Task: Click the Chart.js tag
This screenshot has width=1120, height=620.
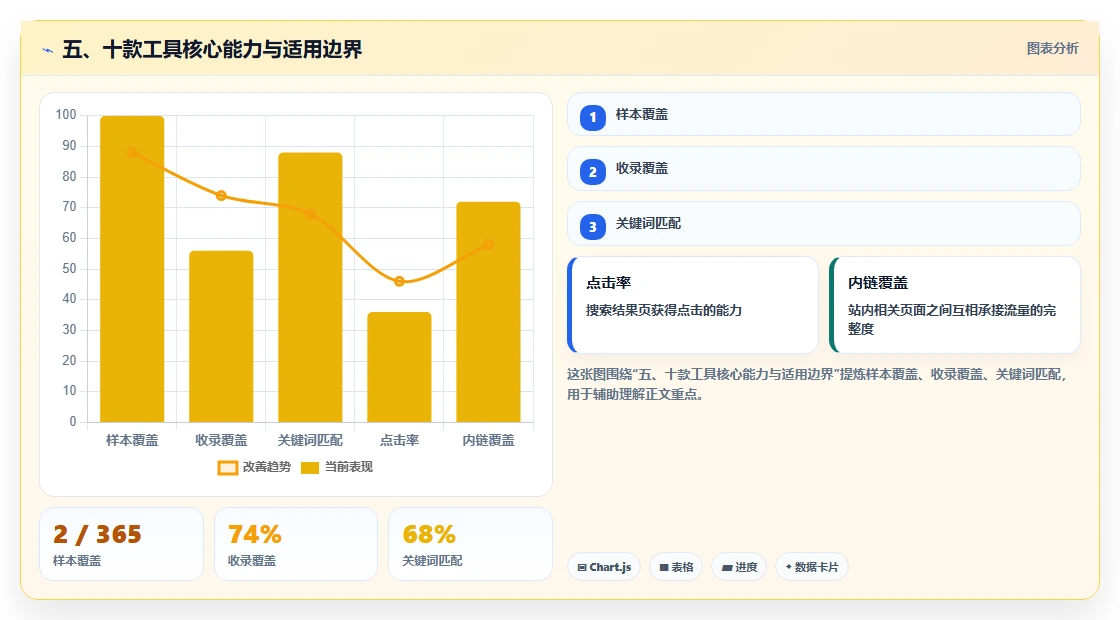Action: coord(604,567)
